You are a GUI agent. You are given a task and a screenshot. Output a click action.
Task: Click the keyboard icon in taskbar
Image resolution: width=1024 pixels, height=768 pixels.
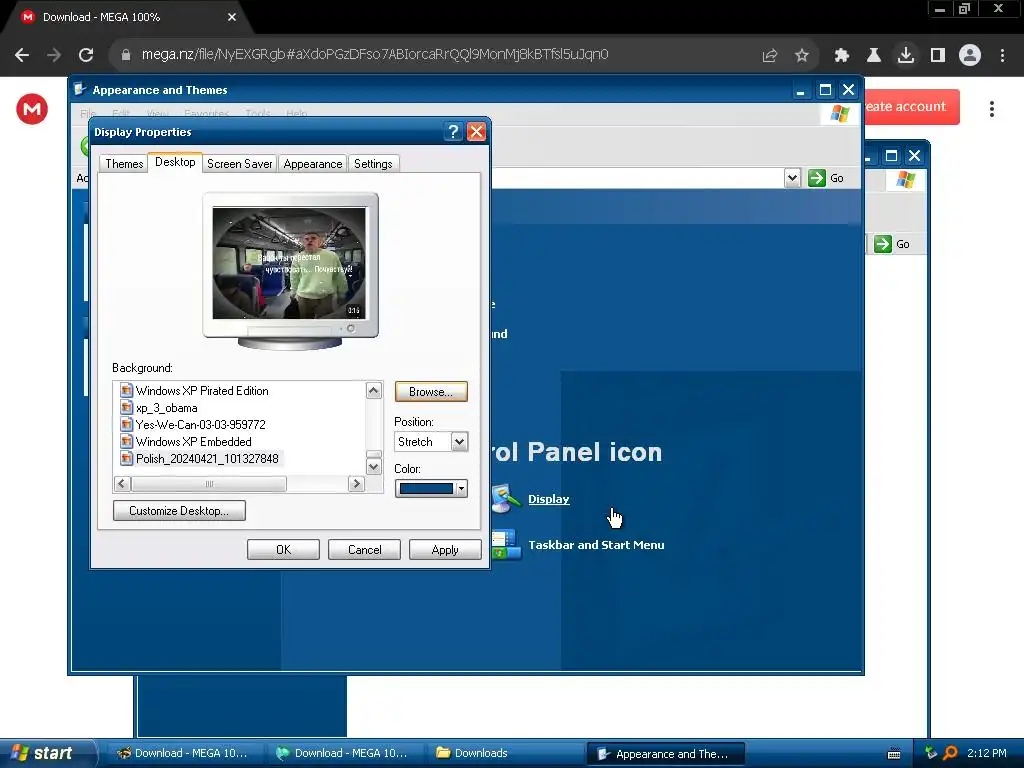pos(894,754)
